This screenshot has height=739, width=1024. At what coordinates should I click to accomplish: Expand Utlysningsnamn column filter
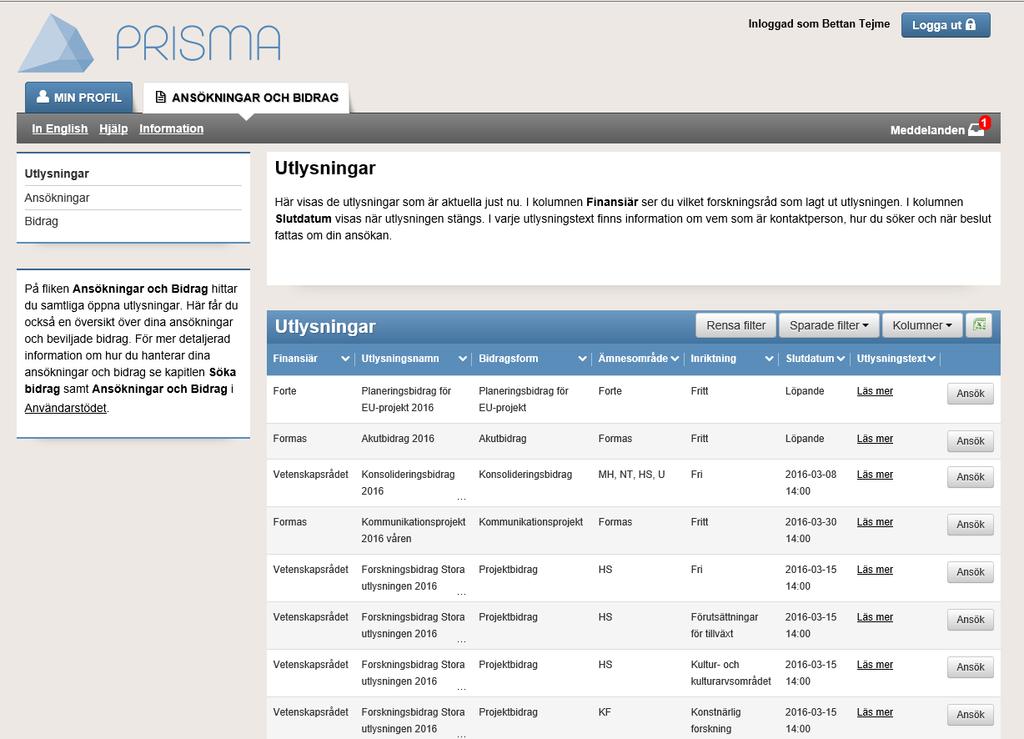[462, 358]
